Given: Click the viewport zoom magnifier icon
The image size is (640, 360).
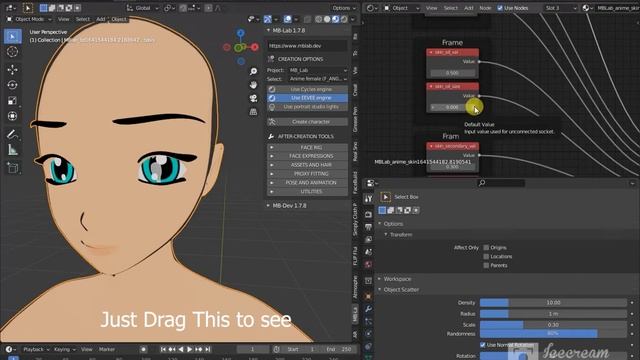Looking at the screenshot, I should 253,71.
